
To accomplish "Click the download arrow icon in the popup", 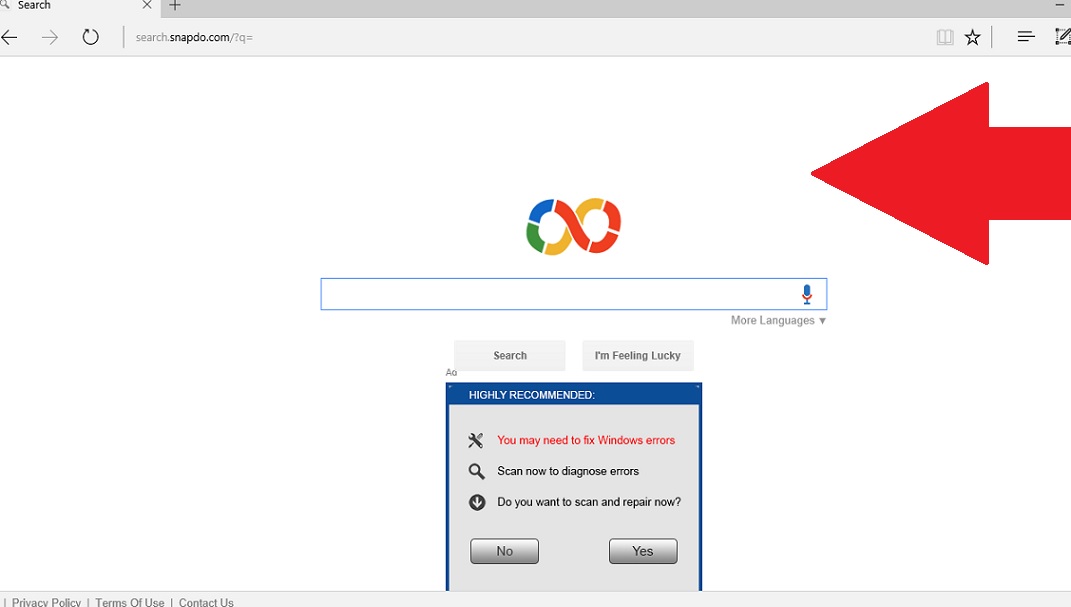I will tap(476, 501).
